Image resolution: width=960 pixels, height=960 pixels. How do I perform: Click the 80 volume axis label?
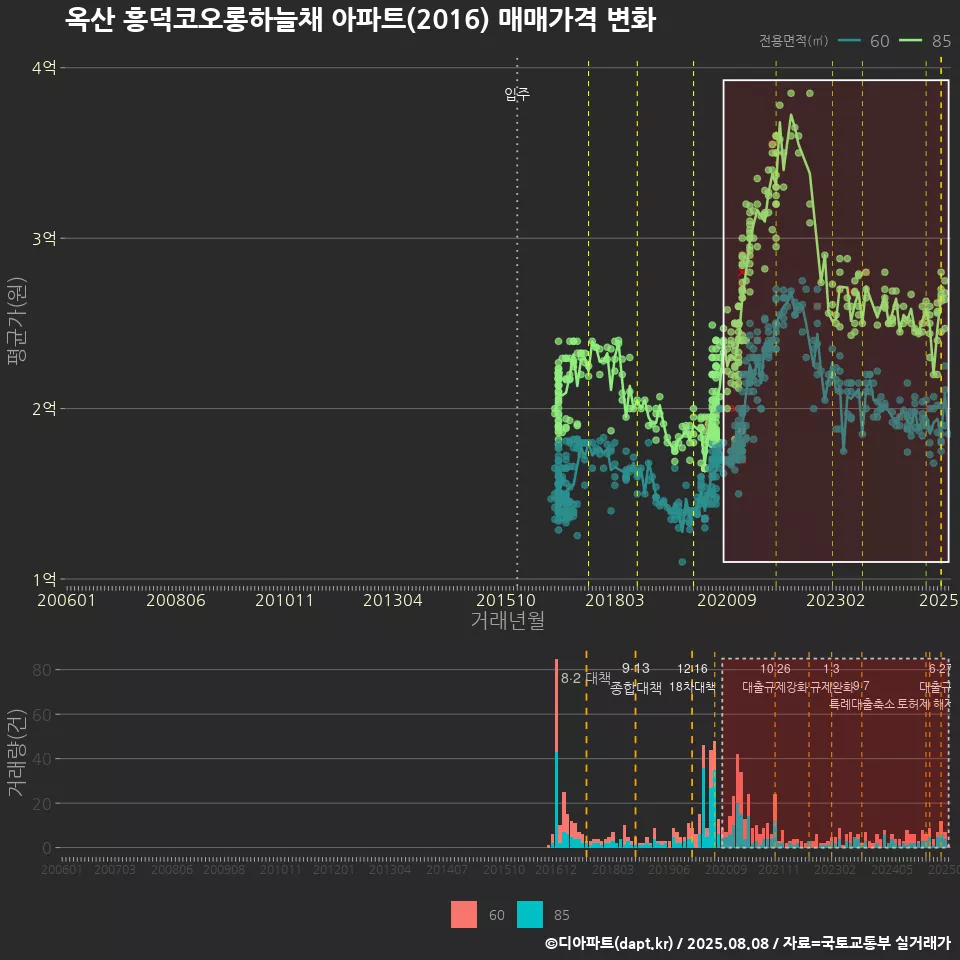[x=42, y=670]
